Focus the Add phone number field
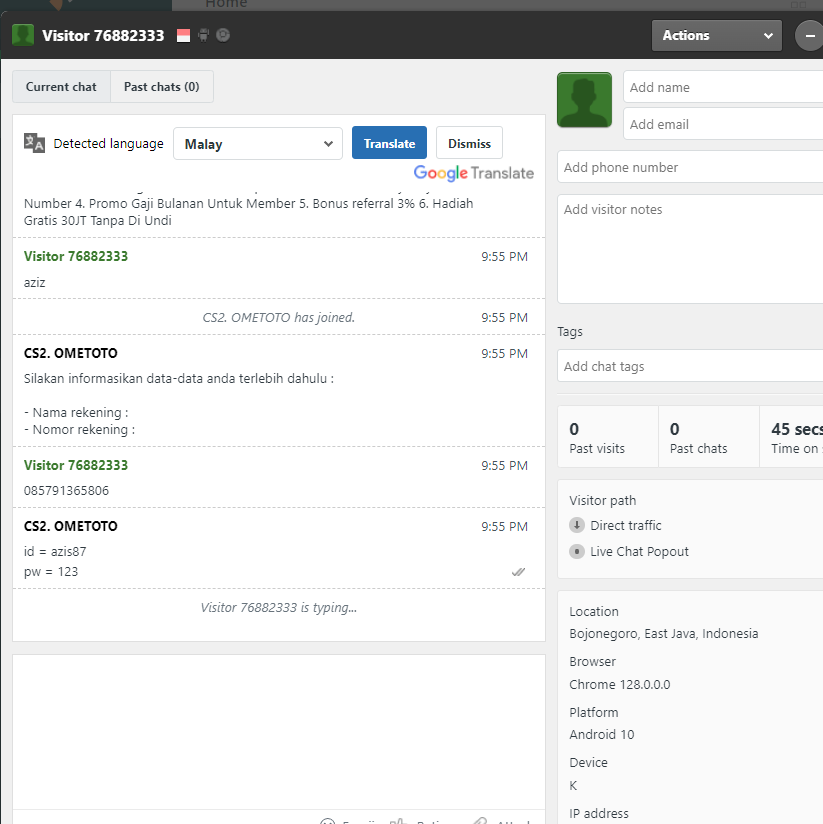 pos(690,167)
